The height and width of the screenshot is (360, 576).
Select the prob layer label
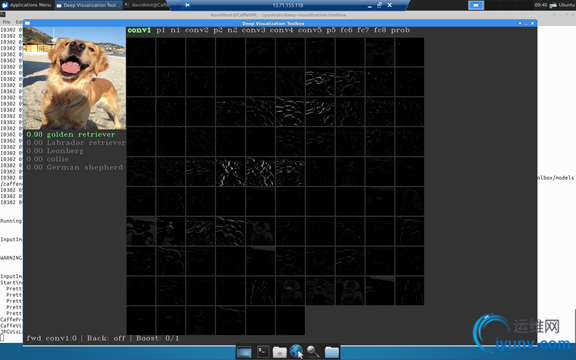pyautogui.click(x=400, y=30)
